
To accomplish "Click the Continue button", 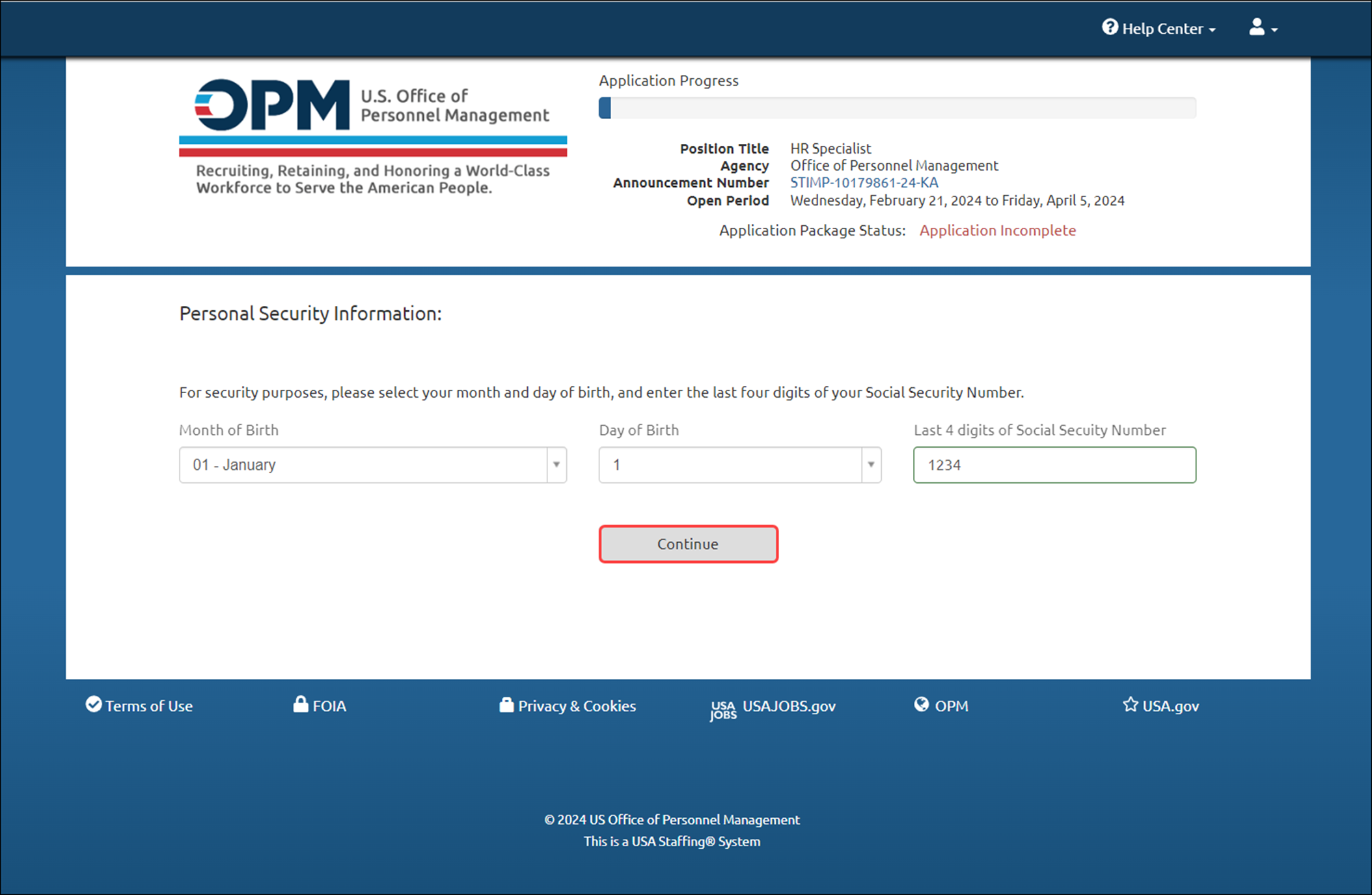I will coord(688,544).
